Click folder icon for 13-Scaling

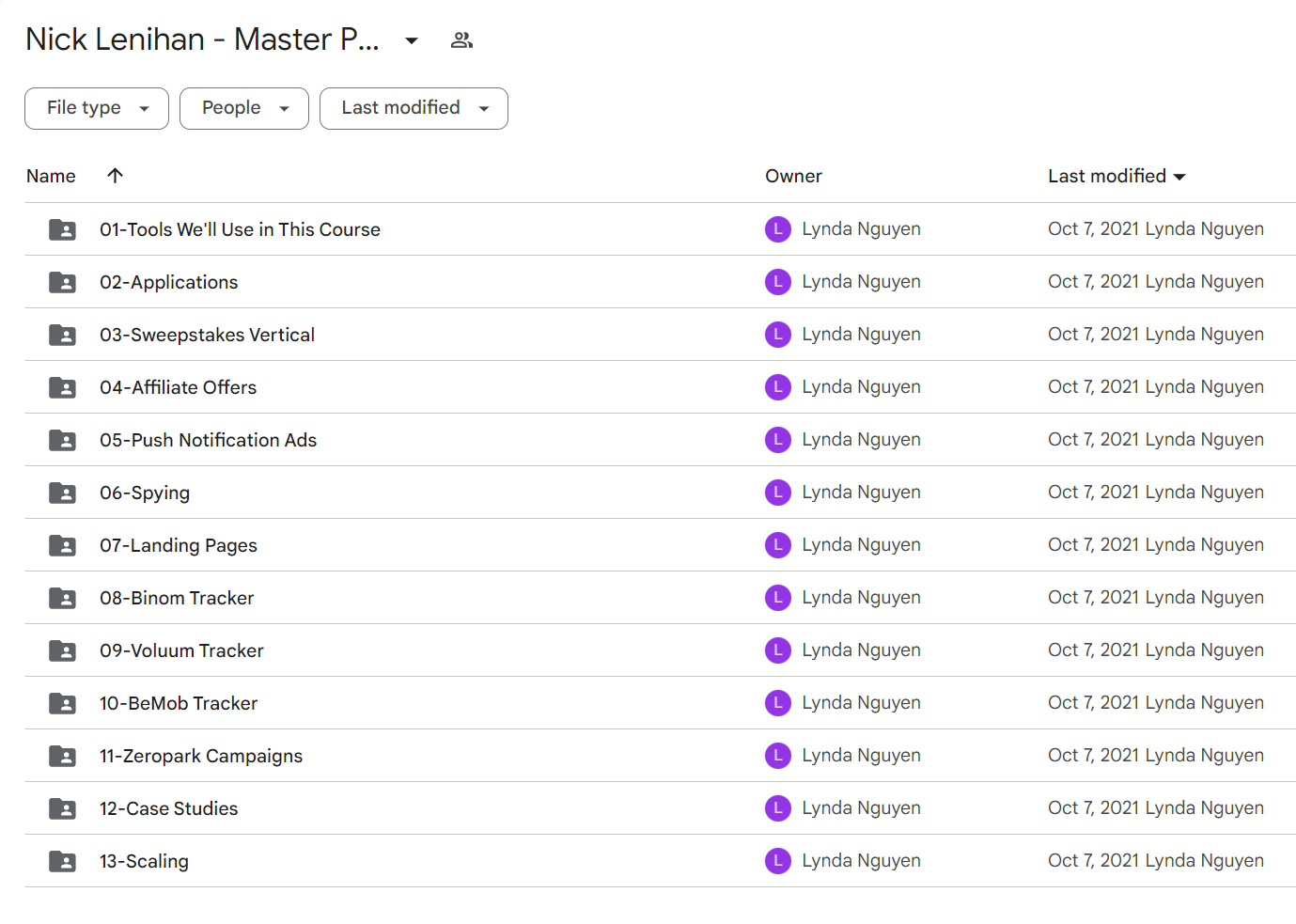point(63,861)
